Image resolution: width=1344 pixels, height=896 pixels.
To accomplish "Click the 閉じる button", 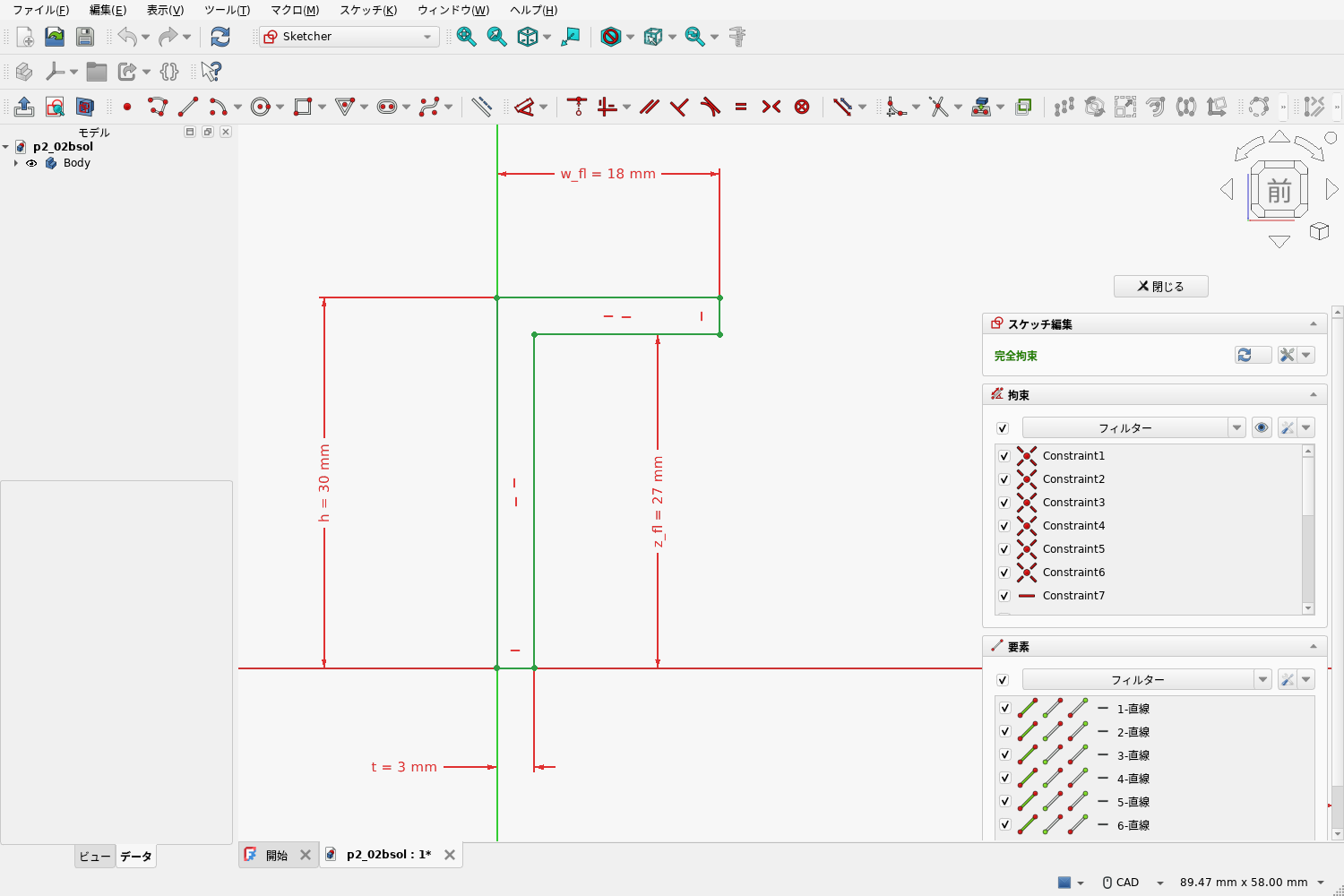I will point(1161,287).
